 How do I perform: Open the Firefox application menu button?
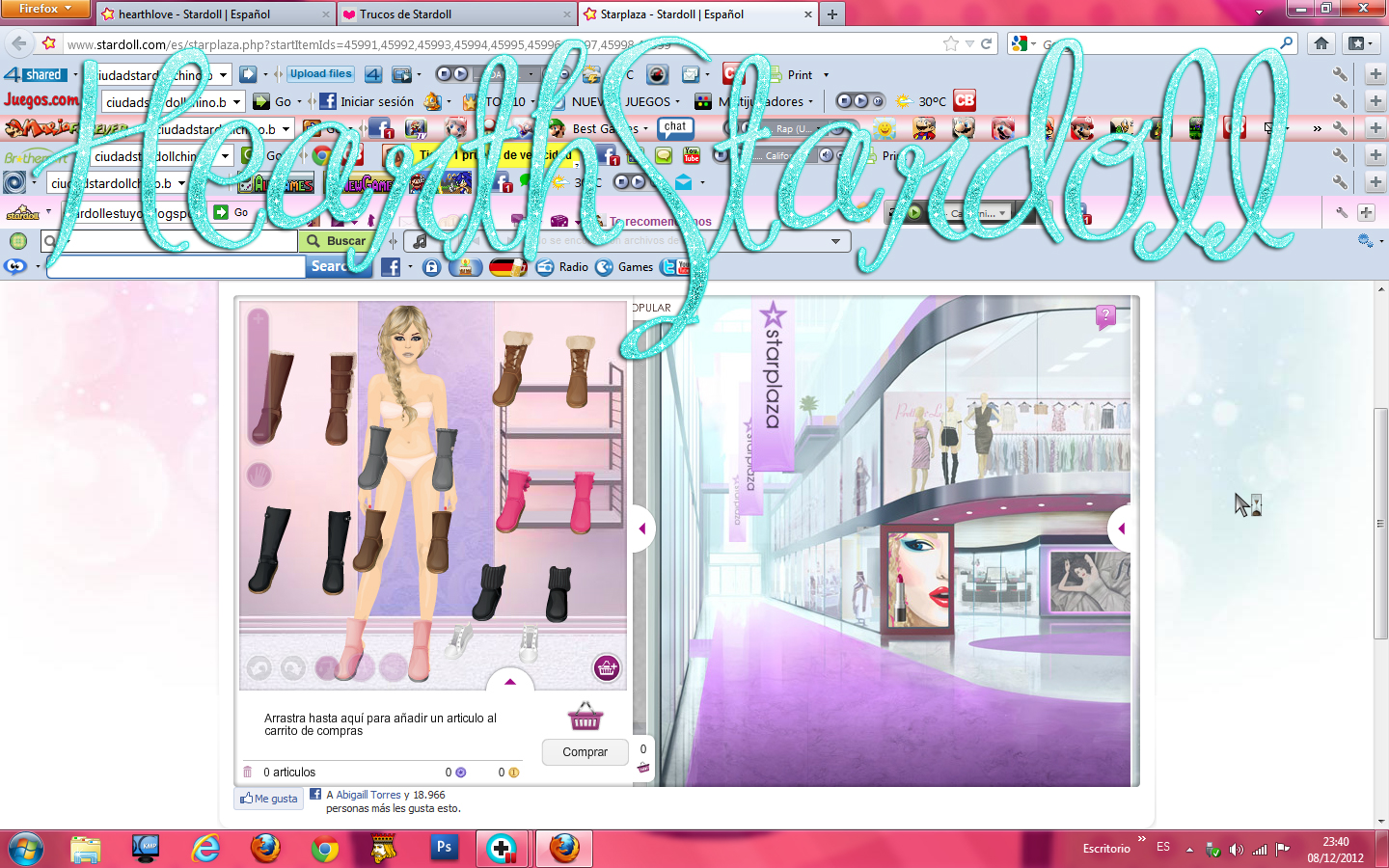45,9
